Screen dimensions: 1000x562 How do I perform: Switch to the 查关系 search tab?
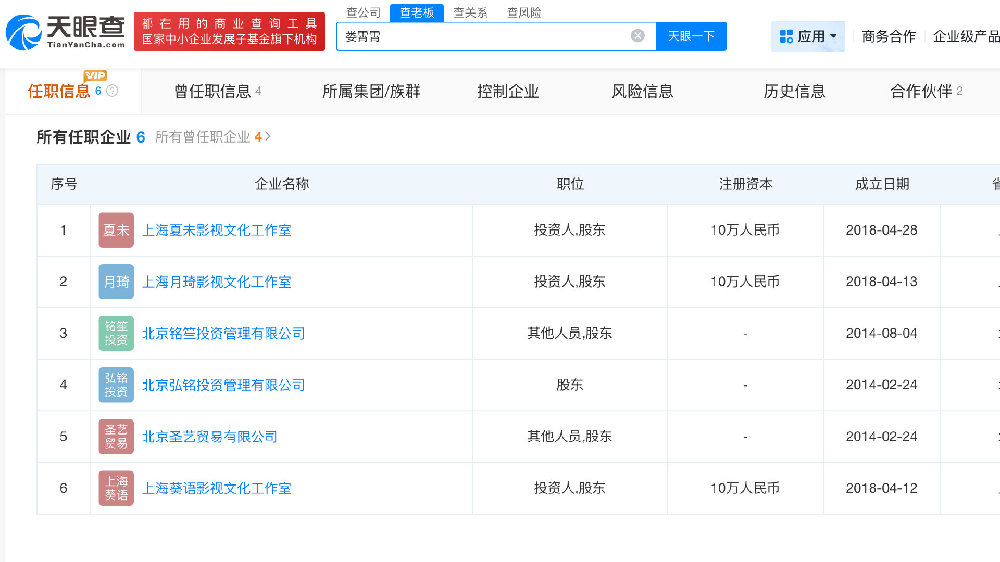470,13
